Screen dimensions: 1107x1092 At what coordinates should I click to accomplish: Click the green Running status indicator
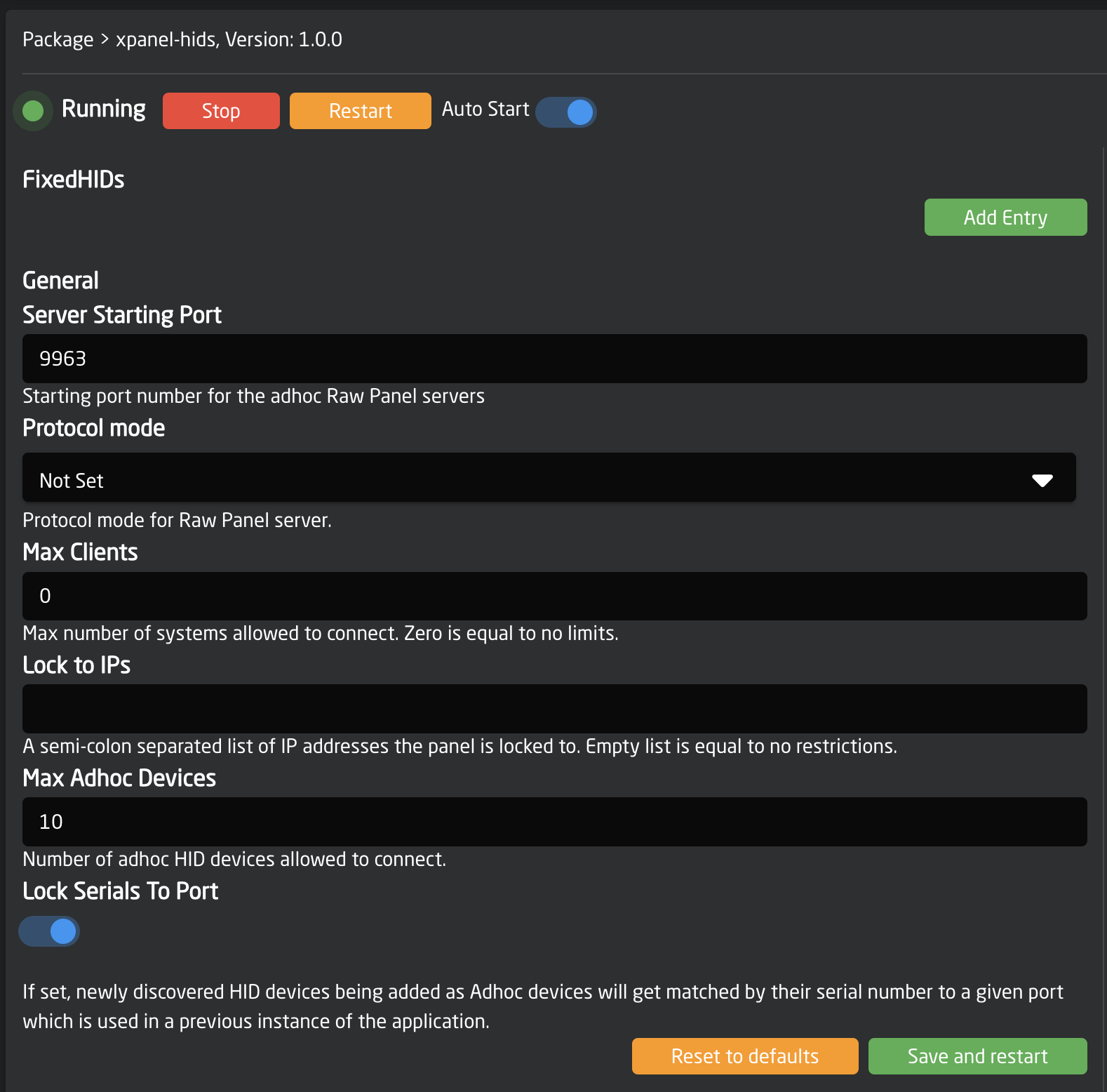[33, 111]
